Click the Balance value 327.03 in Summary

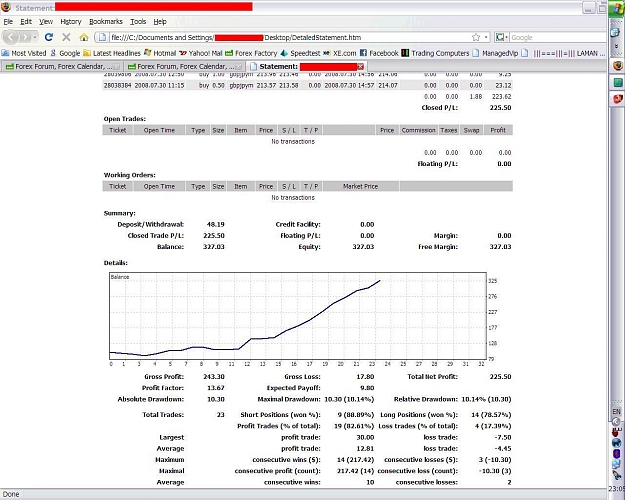coord(214,247)
